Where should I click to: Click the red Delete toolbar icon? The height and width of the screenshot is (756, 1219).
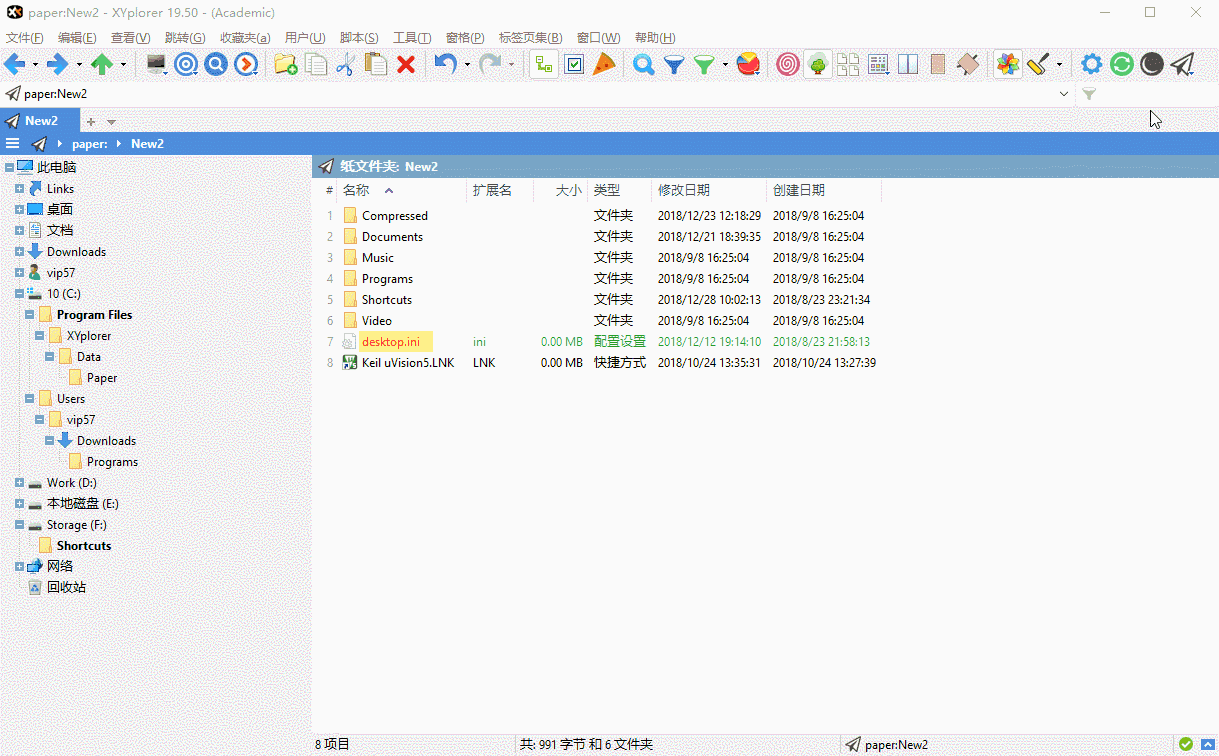click(x=406, y=63)
